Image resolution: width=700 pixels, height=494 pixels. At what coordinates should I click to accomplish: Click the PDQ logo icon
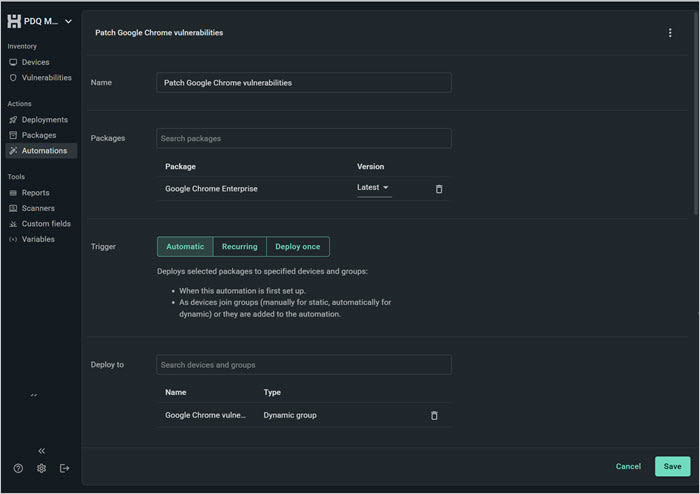pyautogui.click(x=14, y=21)
